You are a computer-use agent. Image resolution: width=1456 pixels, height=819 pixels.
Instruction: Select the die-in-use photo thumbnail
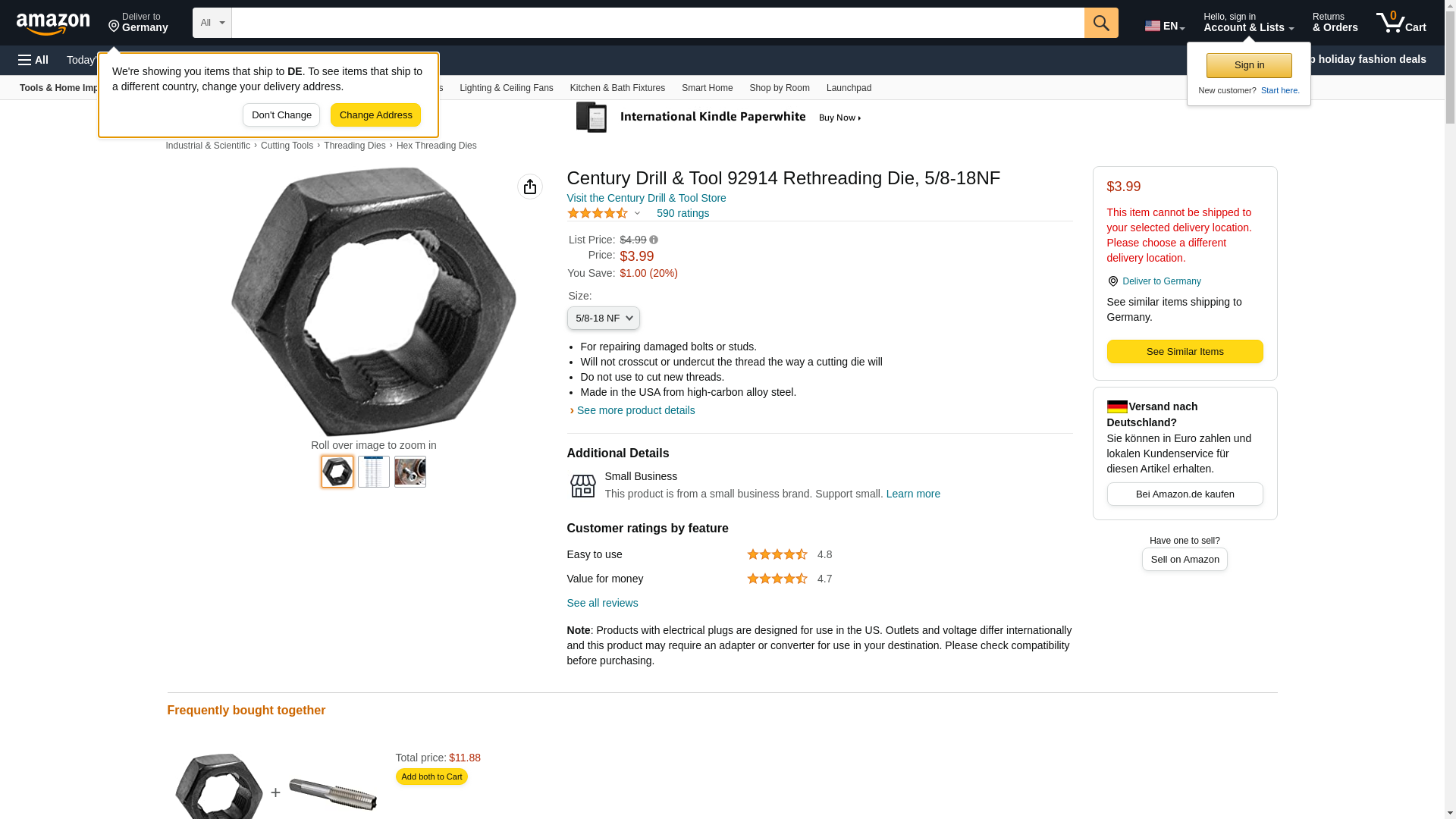tap(410, 472)
